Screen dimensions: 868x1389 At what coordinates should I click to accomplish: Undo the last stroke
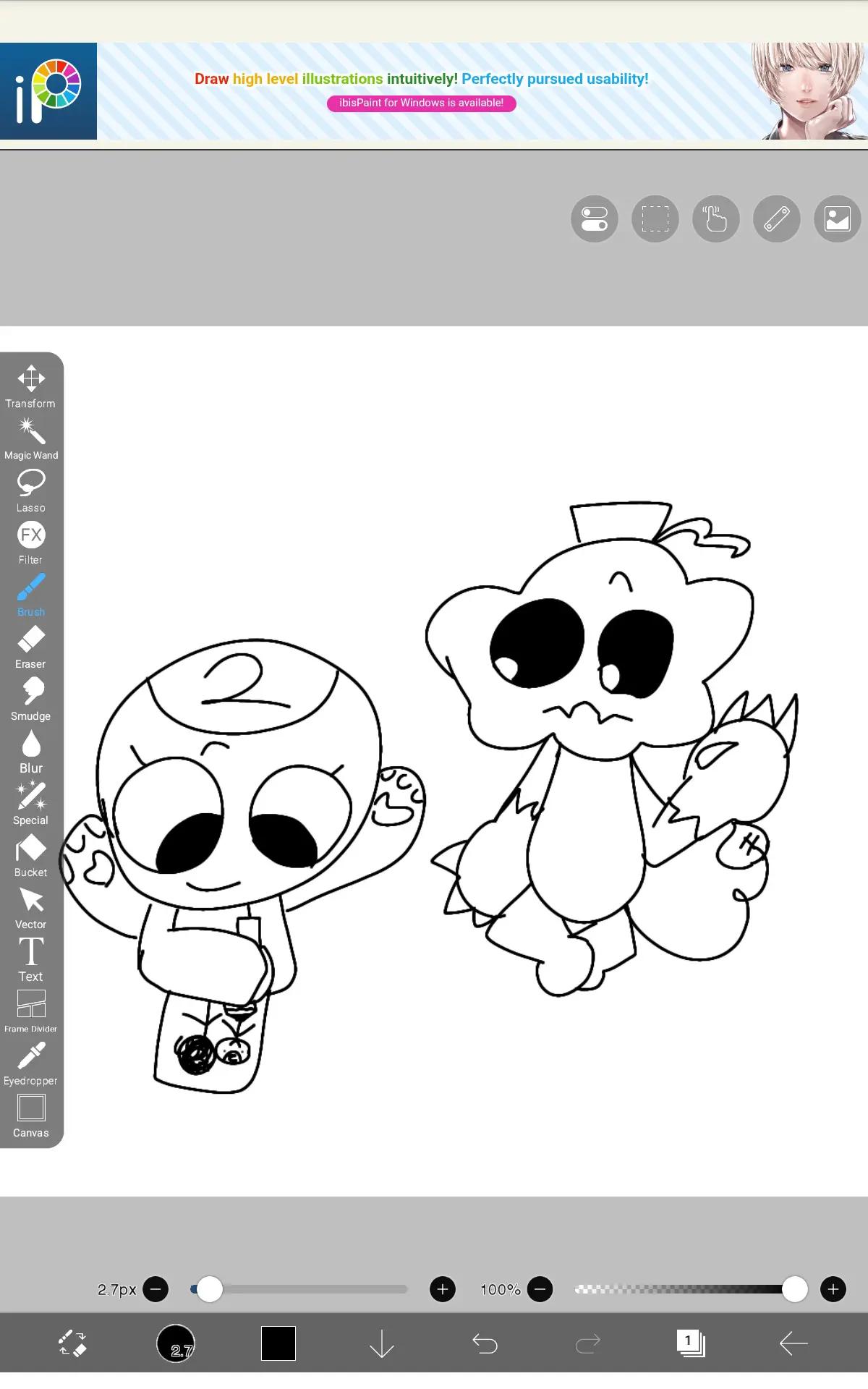tap(485, 1343)
